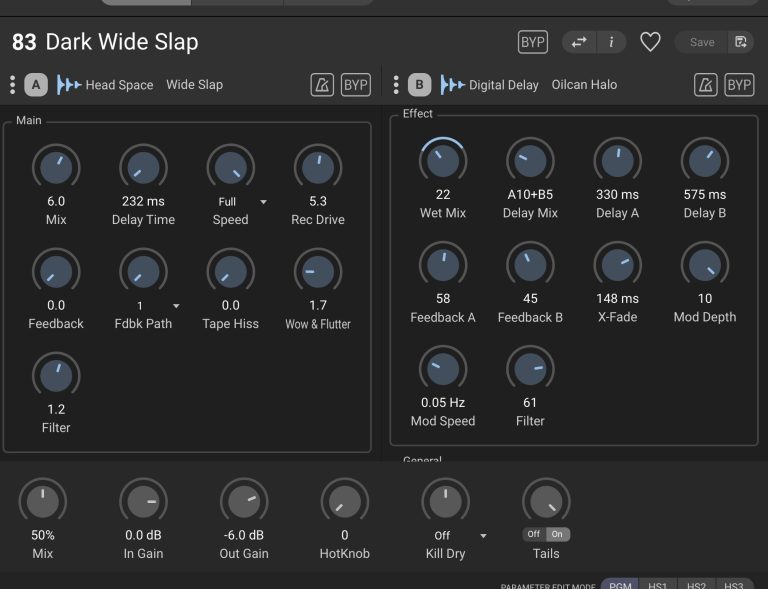Click the swap effects arrows icon
Viewport: 768px width, 589px height.
point(579,42)
